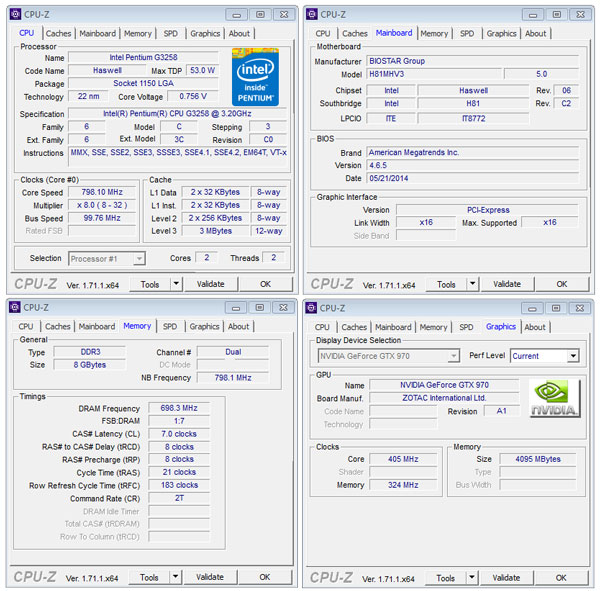Click the Tools button in the Mainboard window

[446, 284]
